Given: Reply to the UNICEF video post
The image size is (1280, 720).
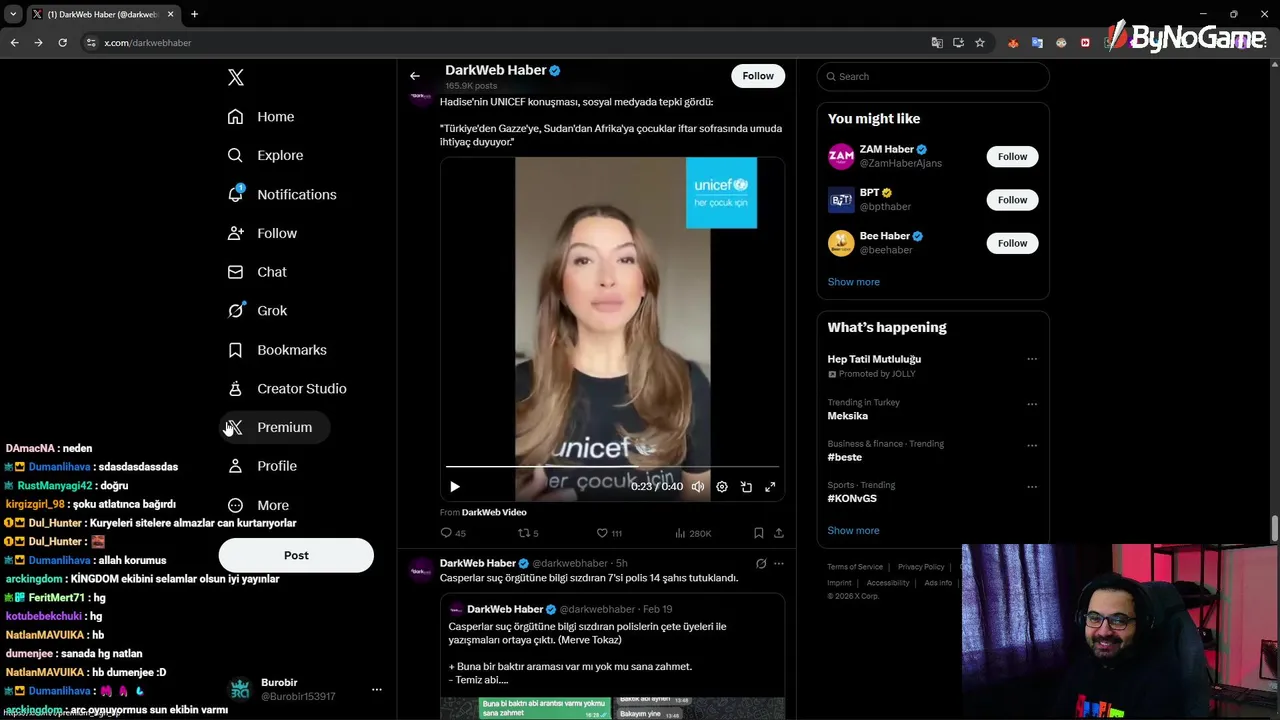Looking at the screenshot, I should pos(453,533).
